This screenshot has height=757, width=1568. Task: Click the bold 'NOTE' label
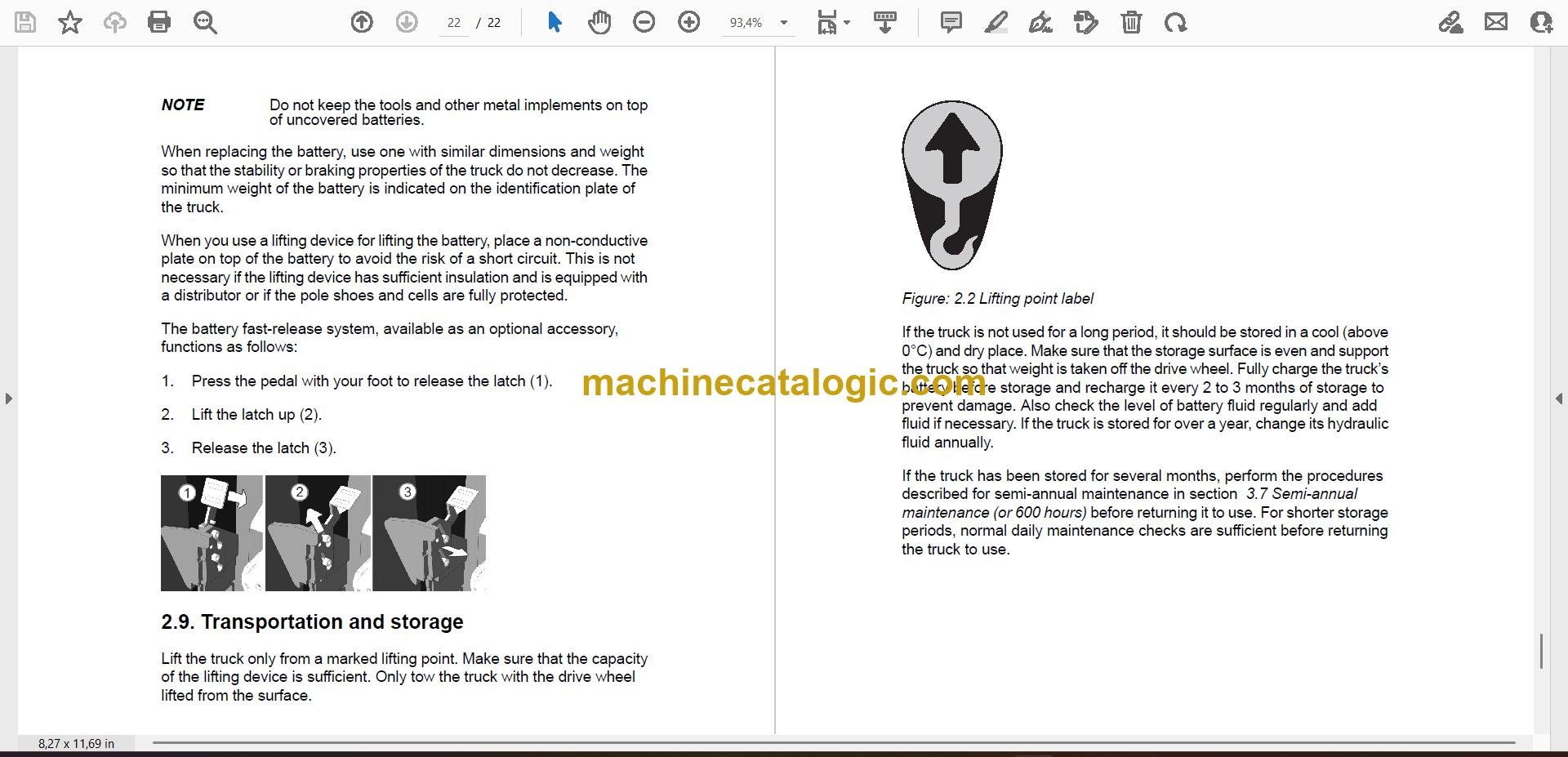click(x=183, y=105)
